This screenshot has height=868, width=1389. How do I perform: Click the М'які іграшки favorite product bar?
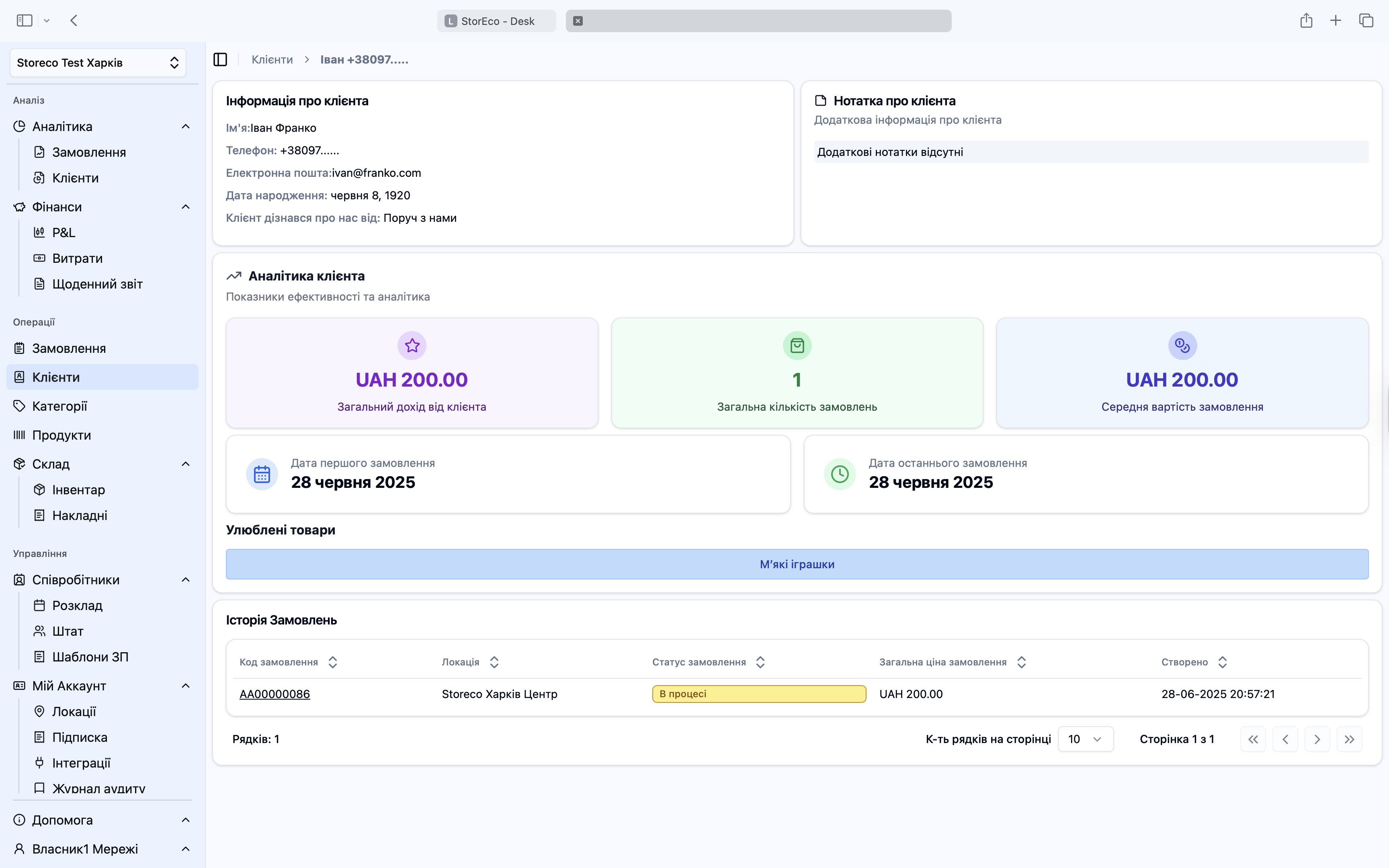coord(797,564)
